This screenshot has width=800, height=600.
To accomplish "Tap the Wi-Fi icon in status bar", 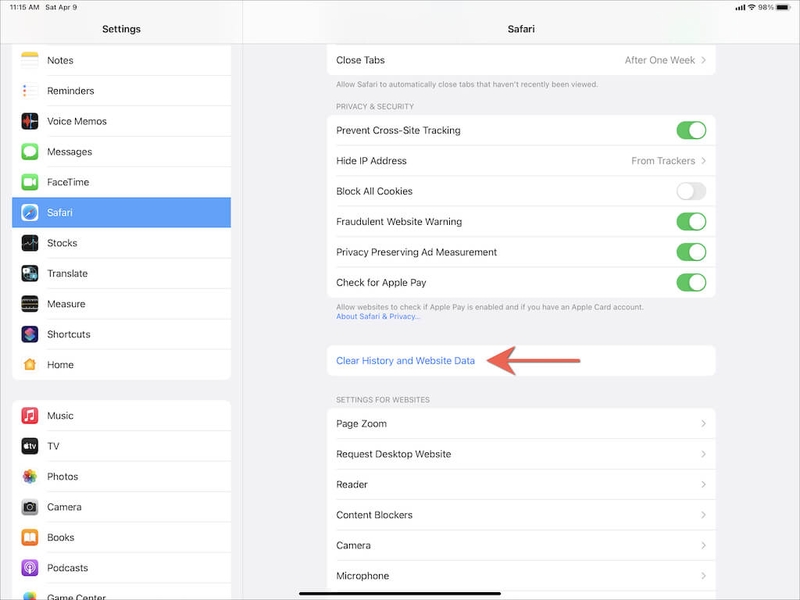I will point(752,7).
